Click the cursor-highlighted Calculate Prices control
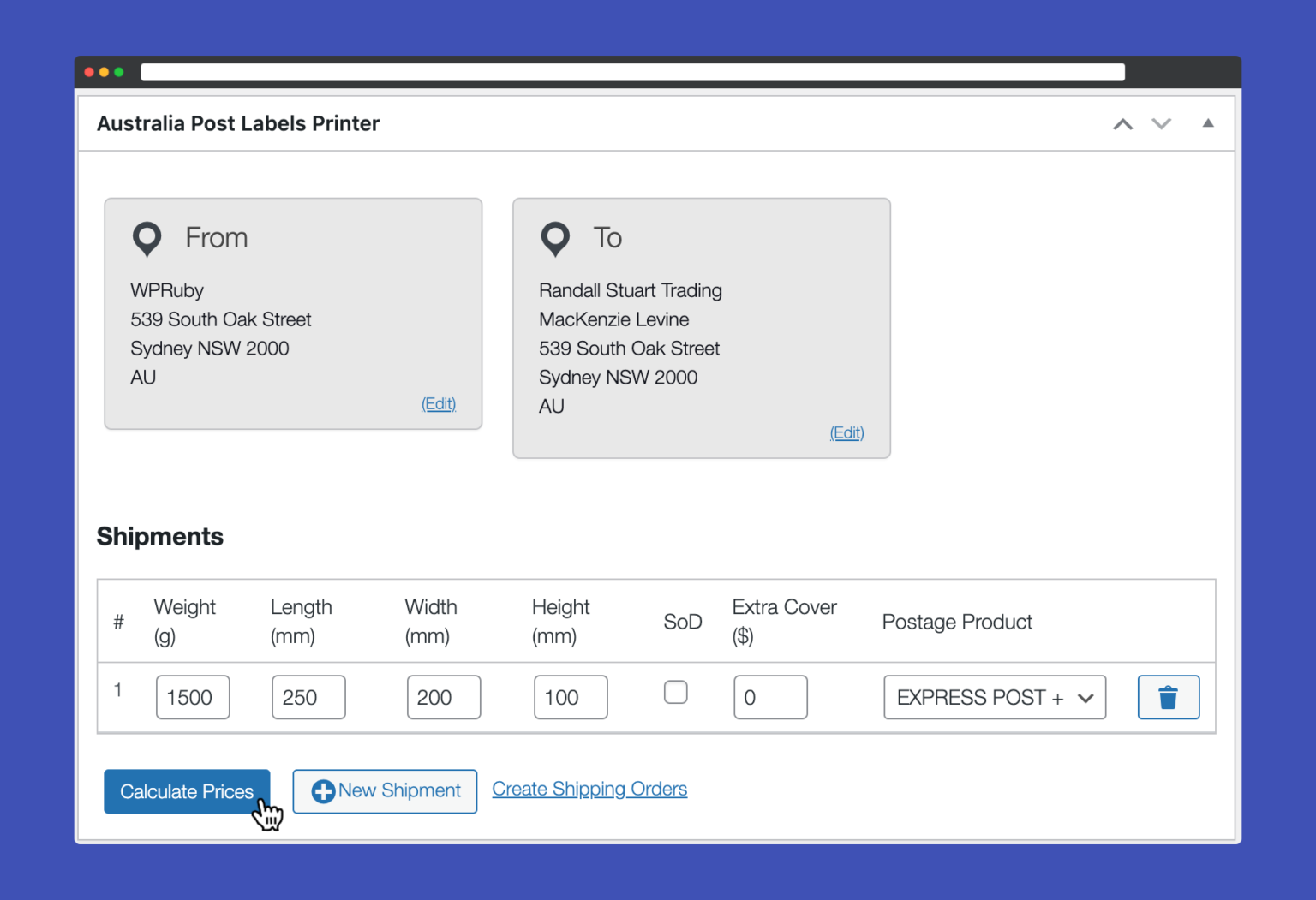This screenshot has height=900, width=1316. (x=187, y=791)
